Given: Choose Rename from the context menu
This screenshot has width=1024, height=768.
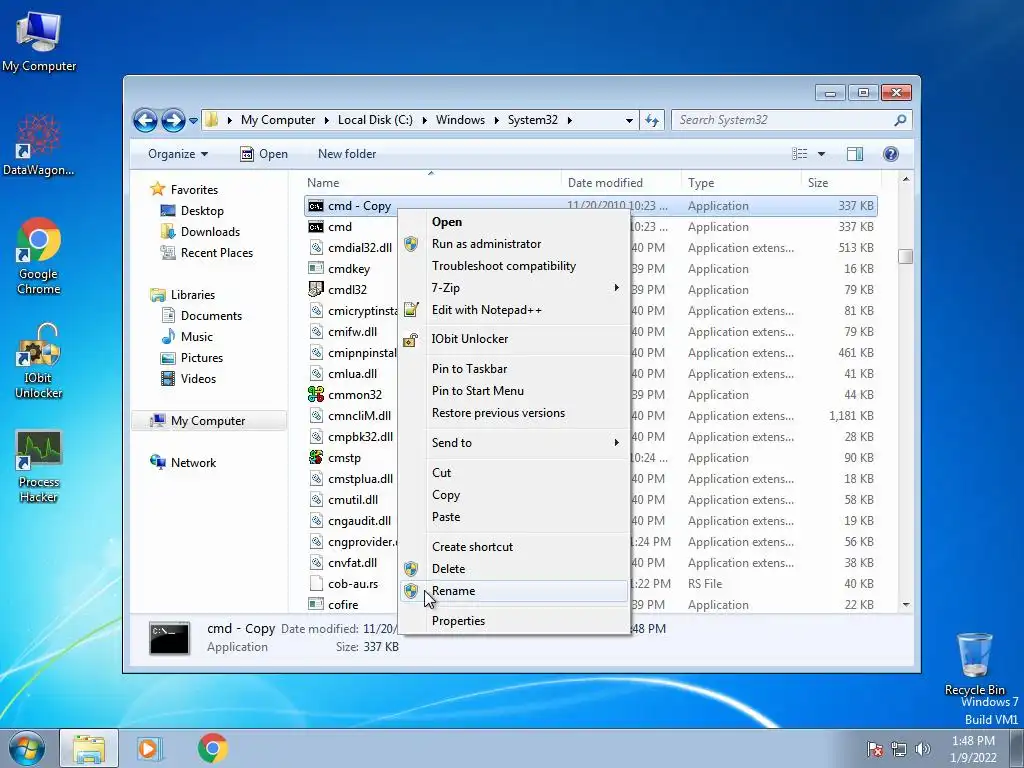Looking at the screenshot, I should (x=513, y=591).
